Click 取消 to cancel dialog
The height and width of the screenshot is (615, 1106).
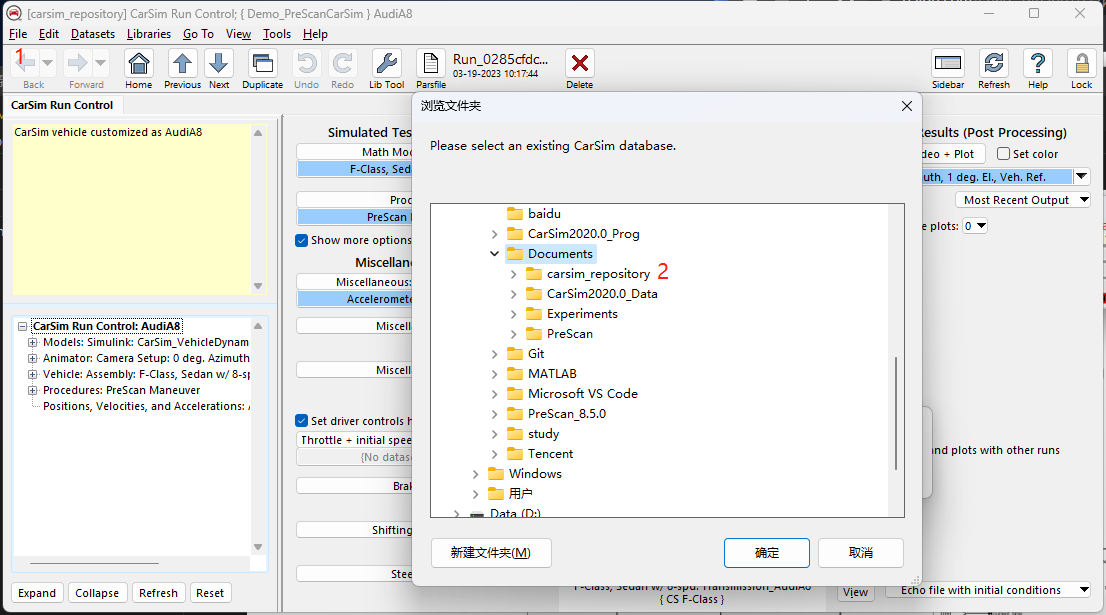[861, 553]
